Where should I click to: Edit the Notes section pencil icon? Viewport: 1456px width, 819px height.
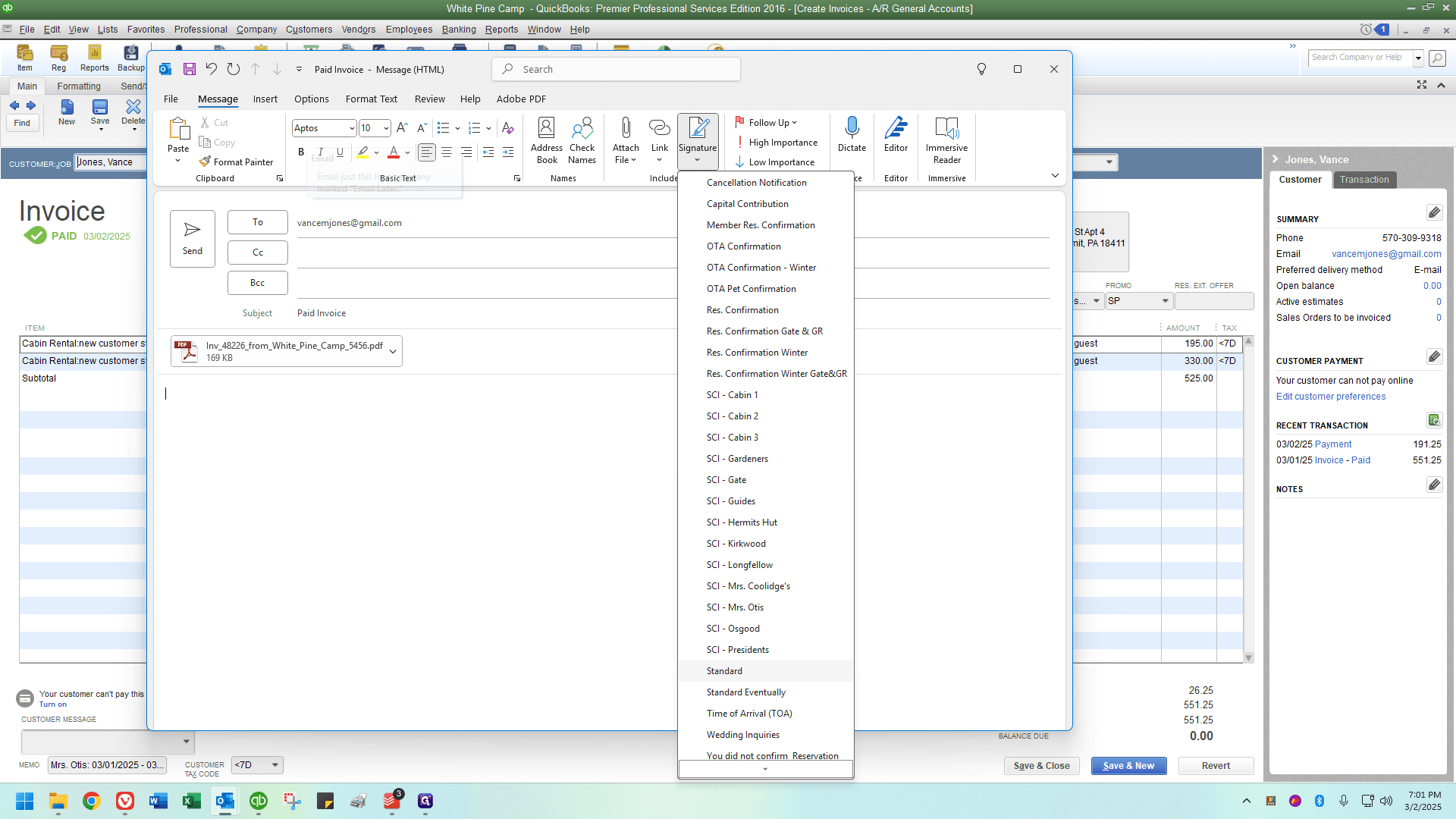(x=1434, y=485)
